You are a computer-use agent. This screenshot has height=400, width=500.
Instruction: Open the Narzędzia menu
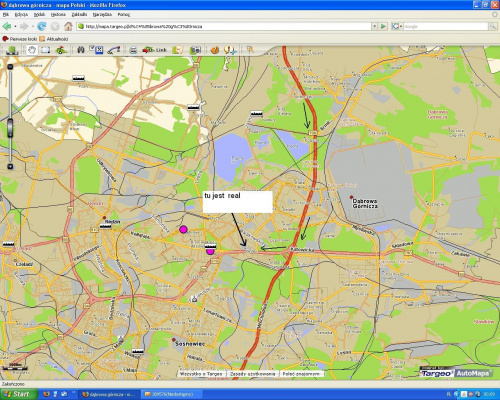click(102, 14)
